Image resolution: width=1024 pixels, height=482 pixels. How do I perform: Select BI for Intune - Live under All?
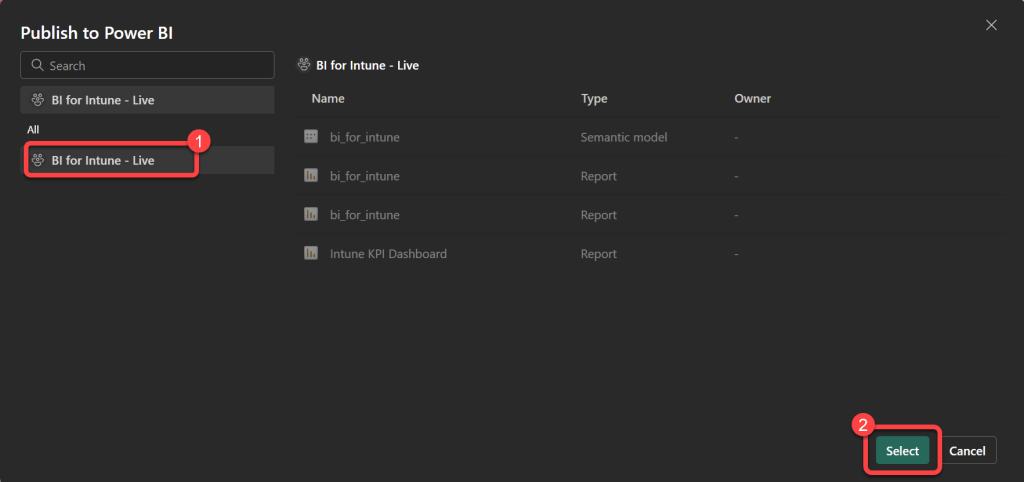click(103, 160)
